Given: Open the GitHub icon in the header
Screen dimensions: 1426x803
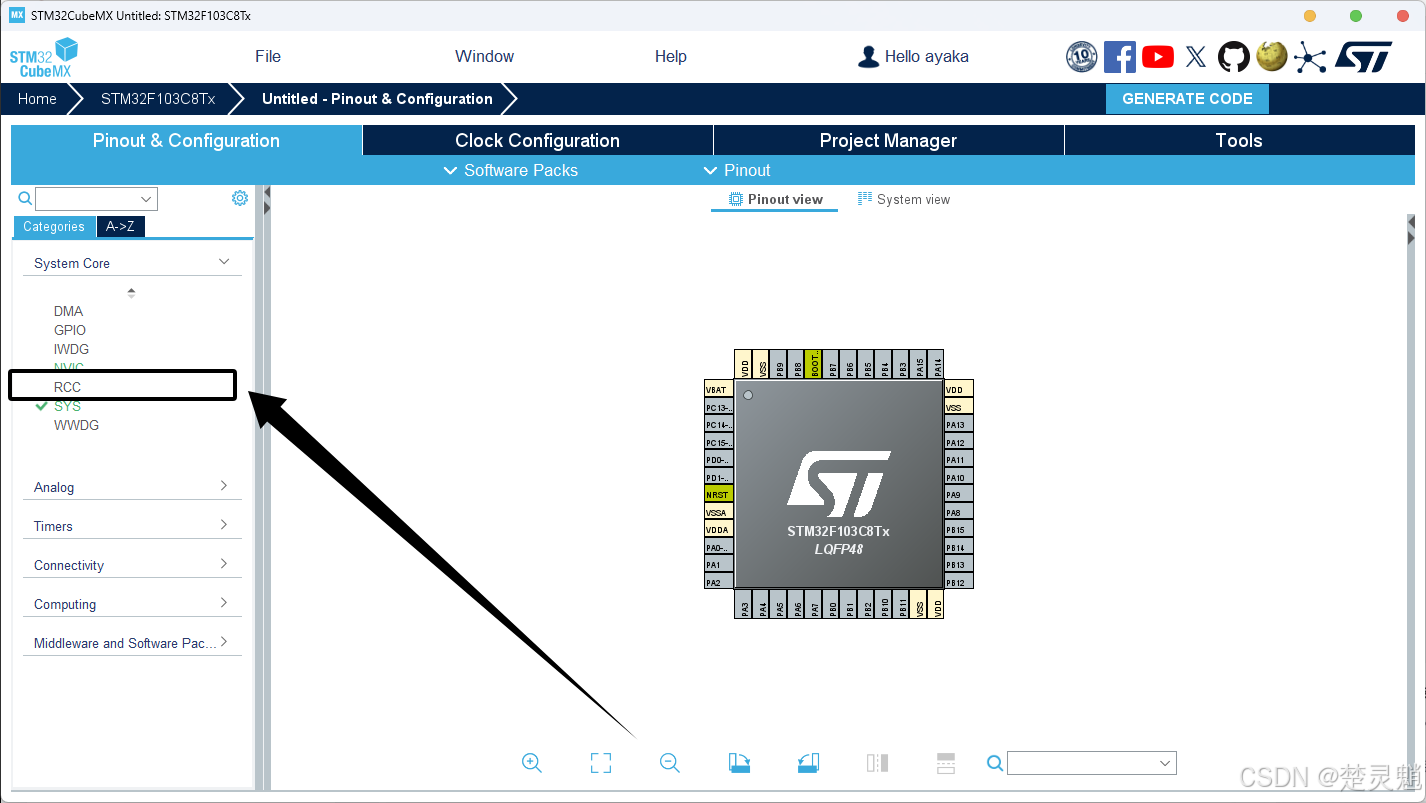Looking at the screenshot, I should (x=1234, y=57).
